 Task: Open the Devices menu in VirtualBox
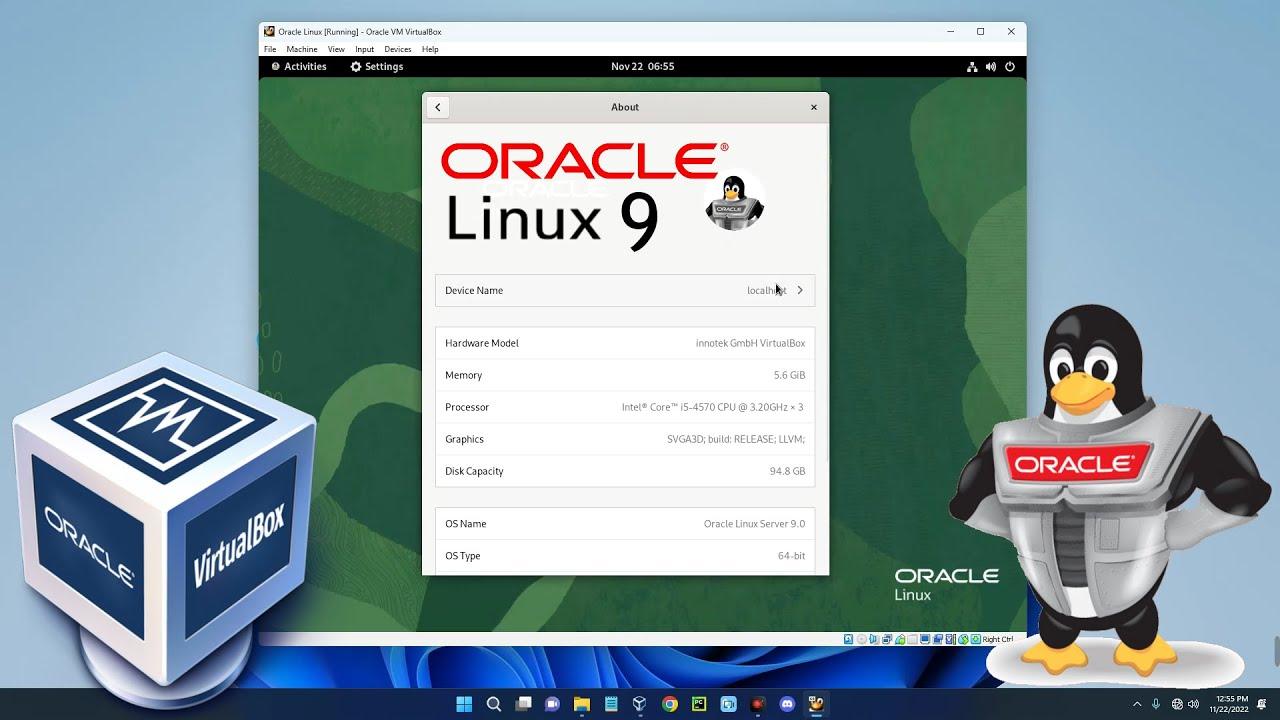pos(397,49)
